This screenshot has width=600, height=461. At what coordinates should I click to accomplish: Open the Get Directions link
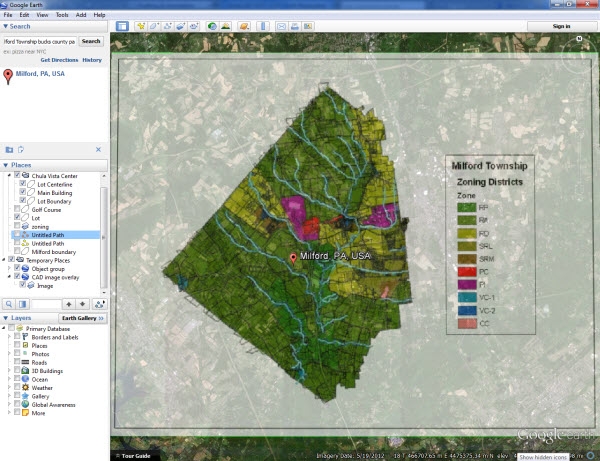click(x=59, y=60)
